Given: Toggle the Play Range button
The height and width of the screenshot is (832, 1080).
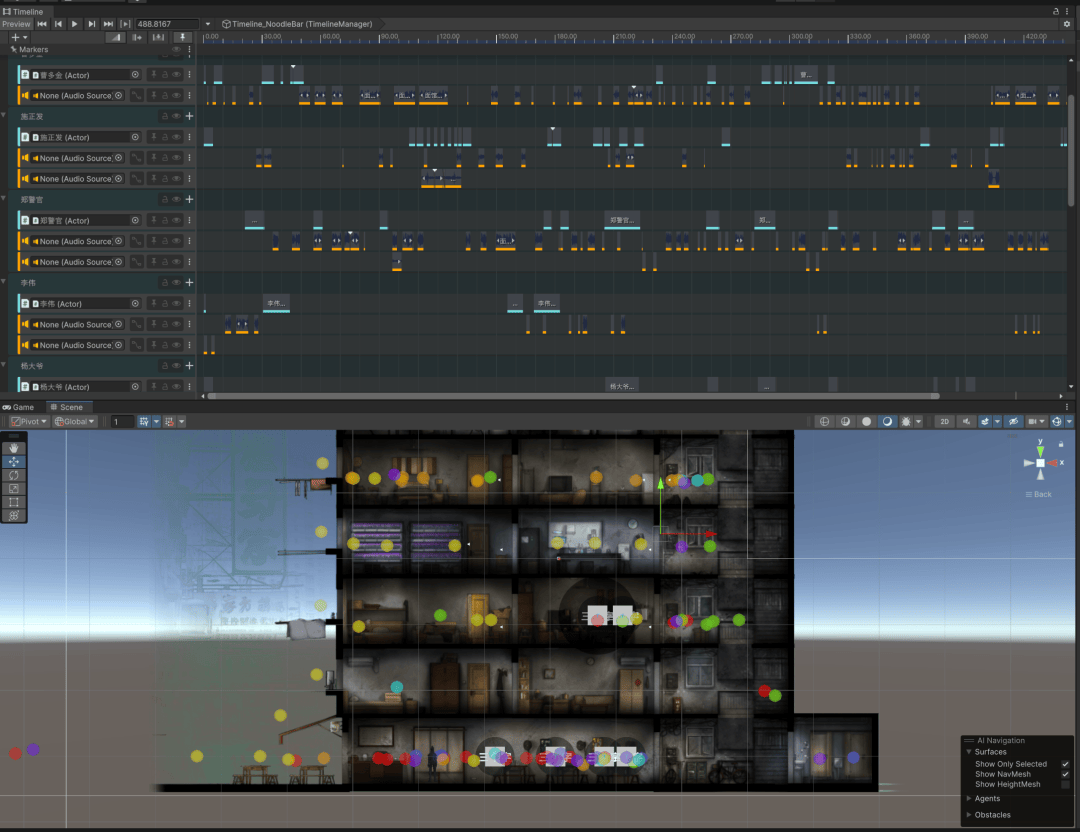Looking at the screenshot, I should 125,24.
